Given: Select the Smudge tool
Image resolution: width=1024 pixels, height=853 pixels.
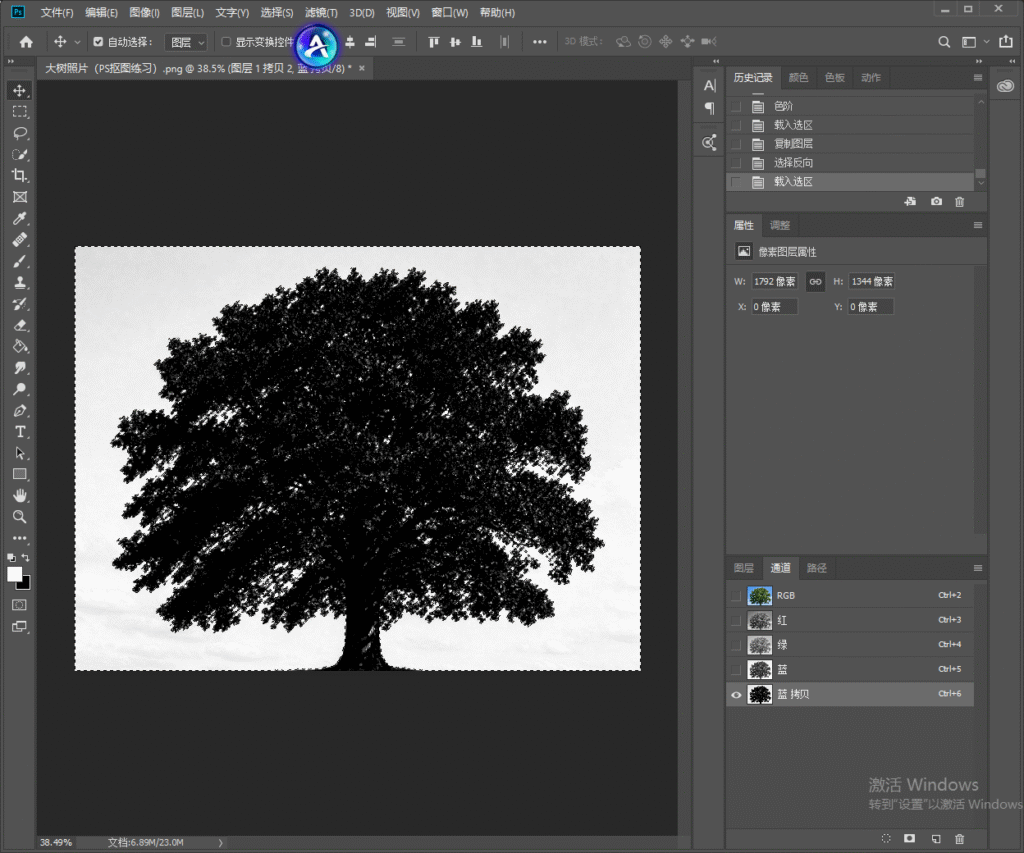Looking at the screenshot, I should pyautogui.click(x=20, y=368).
